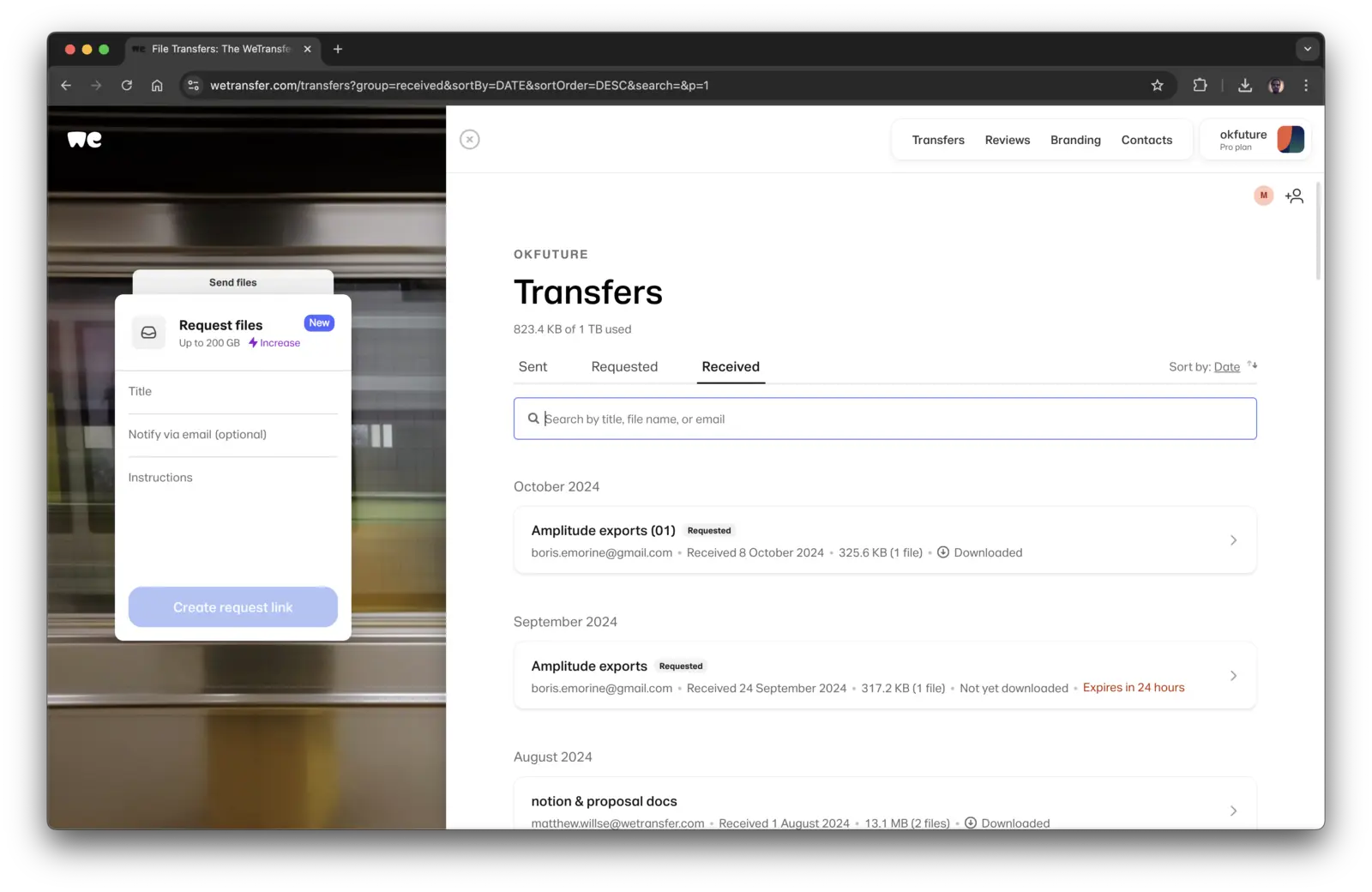The image size is (1372, 892).
Task: Open the okfuture account avatar
Action: click(x=1291, y=139)
